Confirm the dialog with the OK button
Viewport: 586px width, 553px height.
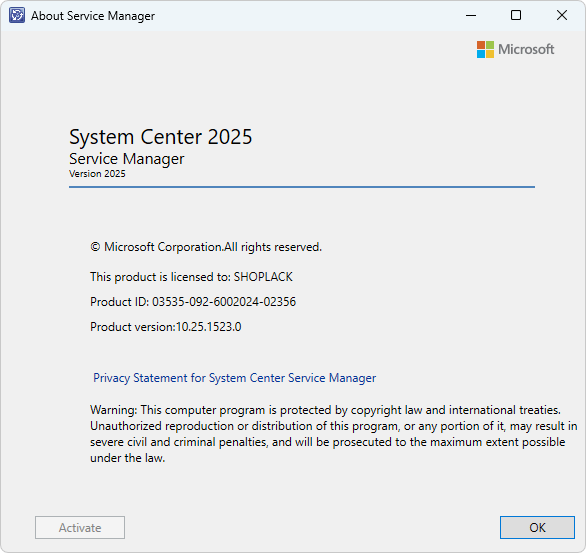537,527
